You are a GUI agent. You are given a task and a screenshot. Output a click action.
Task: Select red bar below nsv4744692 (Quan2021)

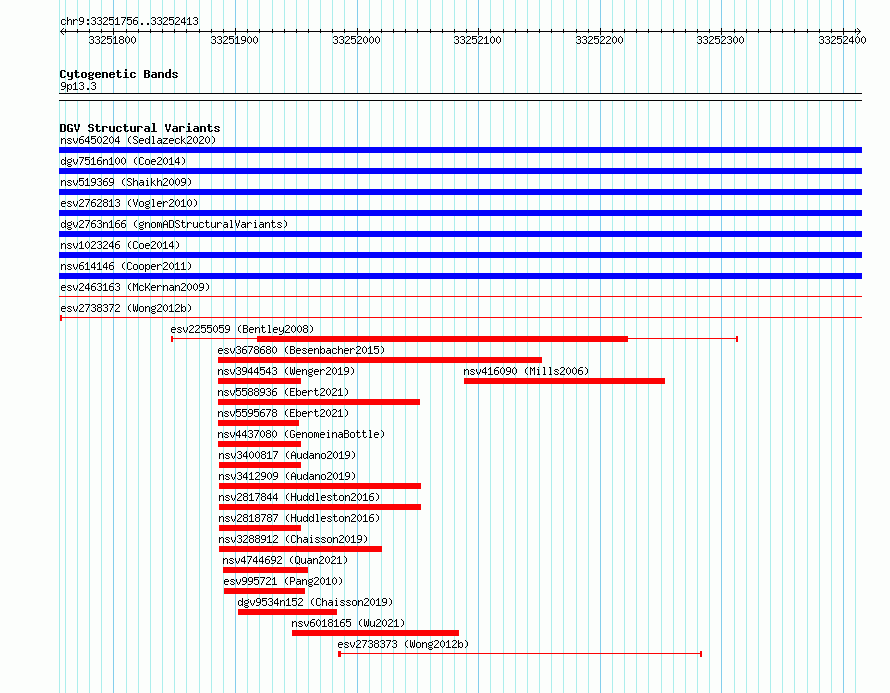click(x=266, y=570)
